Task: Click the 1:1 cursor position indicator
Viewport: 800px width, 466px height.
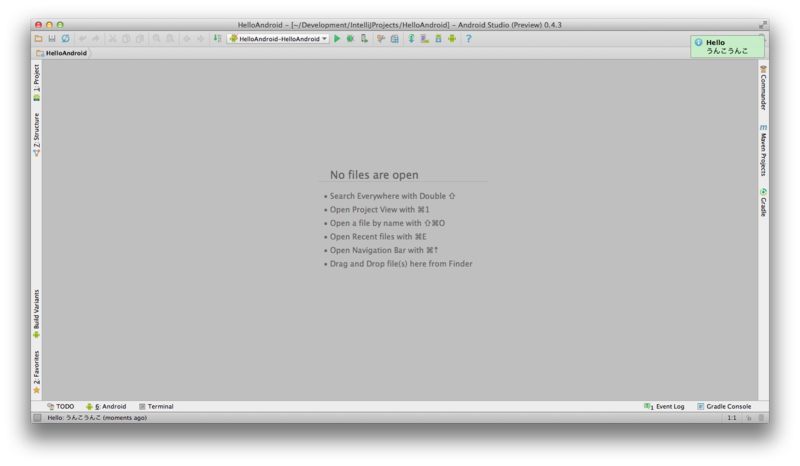Action: [x=732, y=418]
